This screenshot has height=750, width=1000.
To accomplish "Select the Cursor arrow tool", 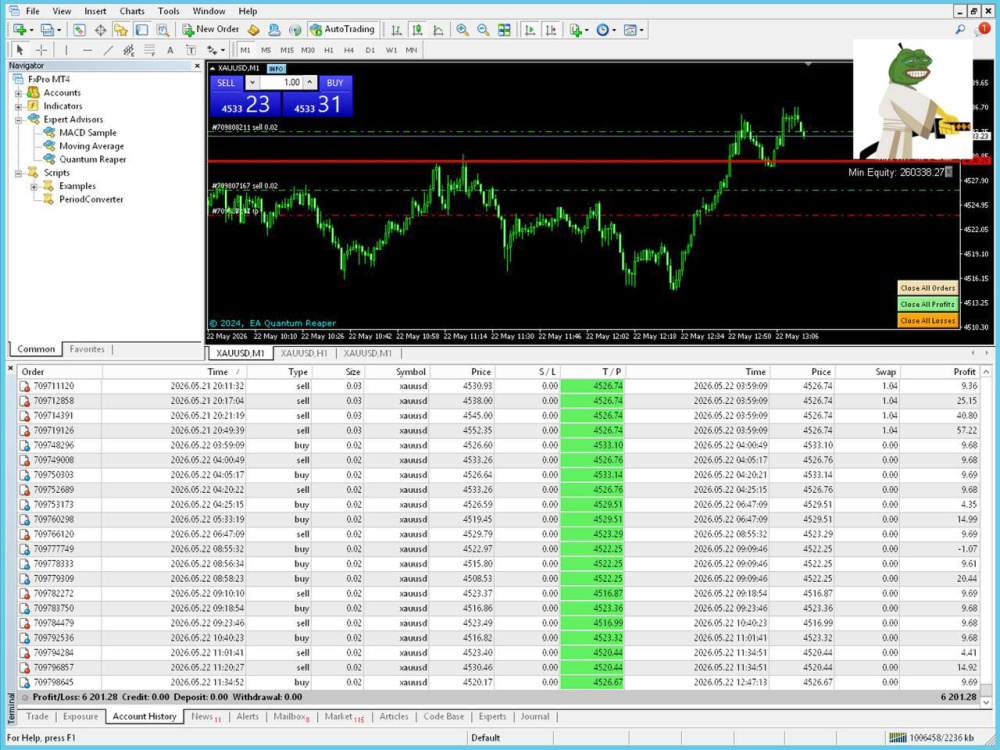I will pyautogui.click(x=20, y=50).
